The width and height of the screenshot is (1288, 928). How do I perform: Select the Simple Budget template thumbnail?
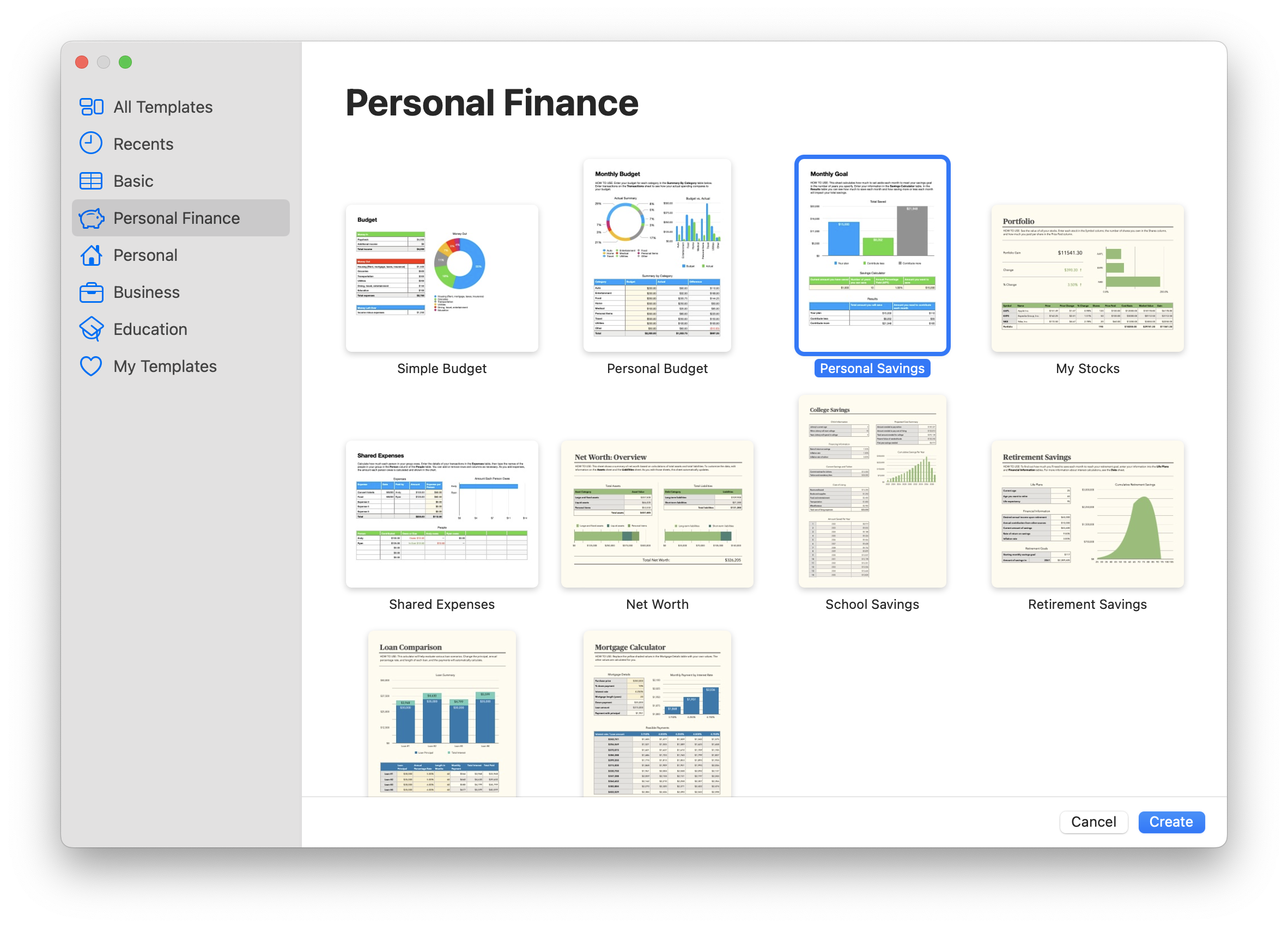(x=442, y=270)
